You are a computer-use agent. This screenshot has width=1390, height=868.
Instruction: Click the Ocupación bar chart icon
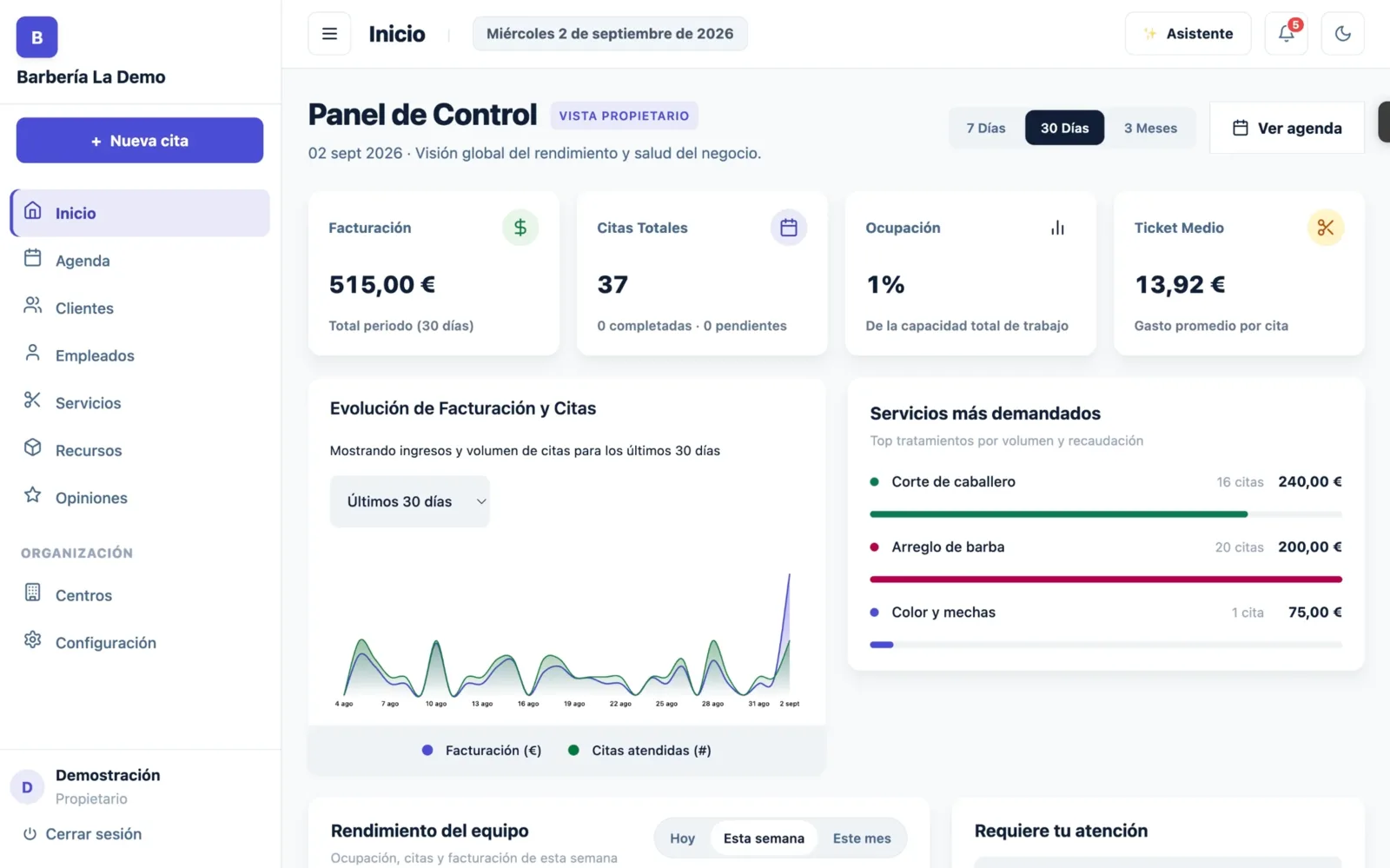point(1057,228)
